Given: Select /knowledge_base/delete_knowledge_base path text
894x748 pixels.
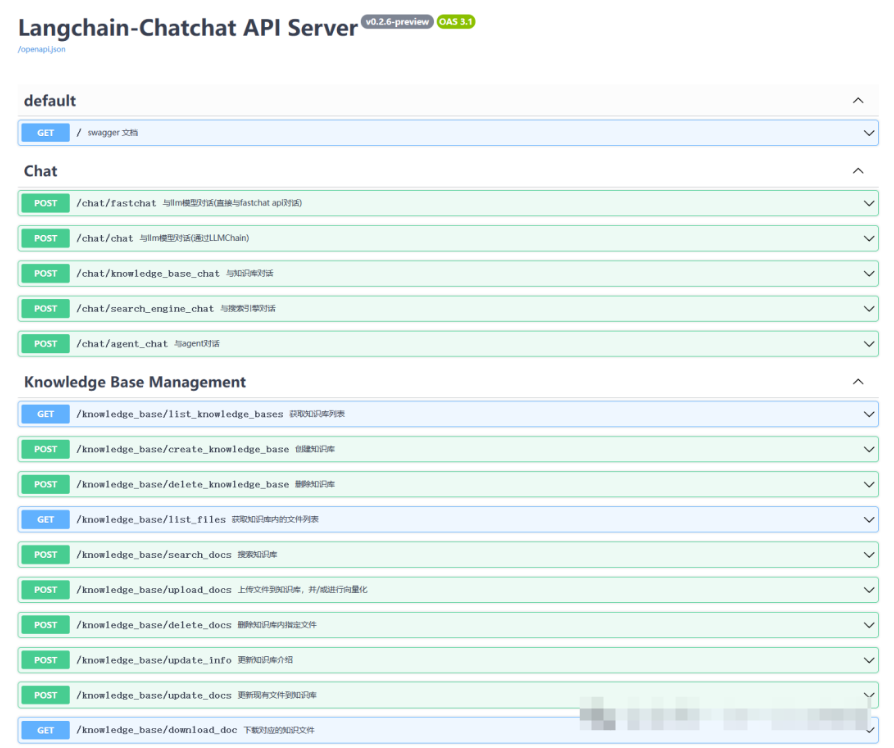Looking at the screenshot, I should [182, 485].
